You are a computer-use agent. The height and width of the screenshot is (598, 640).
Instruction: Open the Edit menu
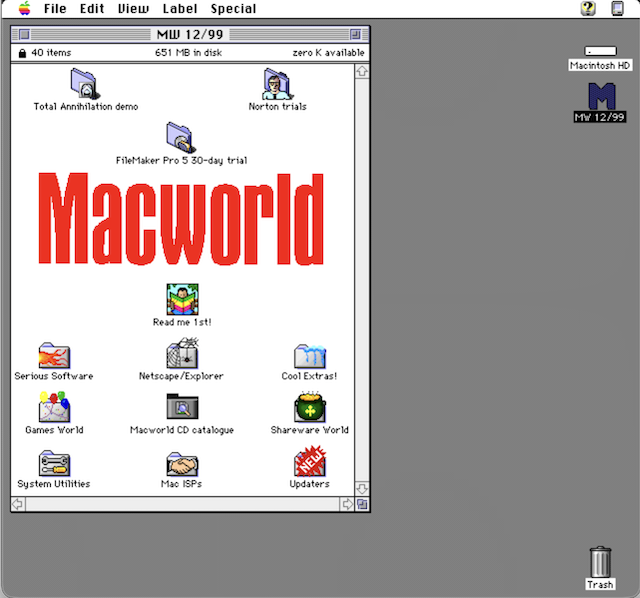click(x=92, y=9)
